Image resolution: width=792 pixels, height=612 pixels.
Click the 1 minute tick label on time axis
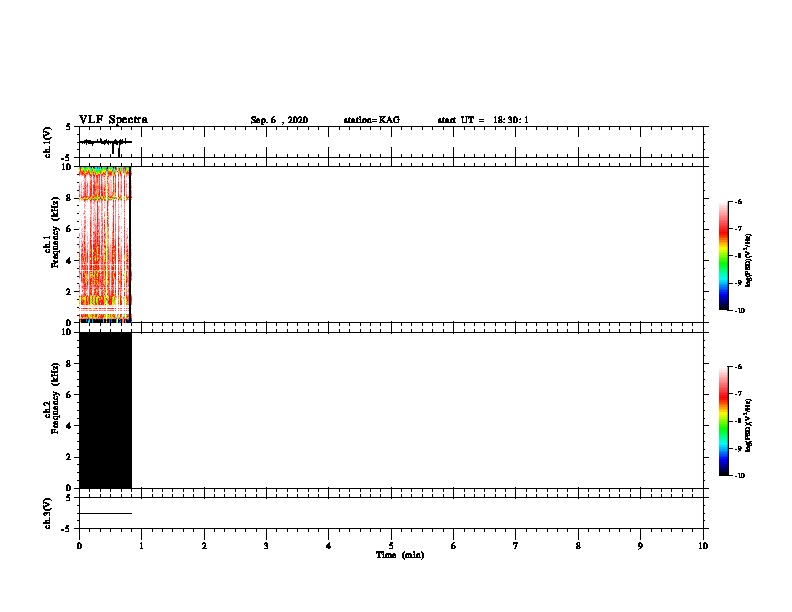(141, 546)
